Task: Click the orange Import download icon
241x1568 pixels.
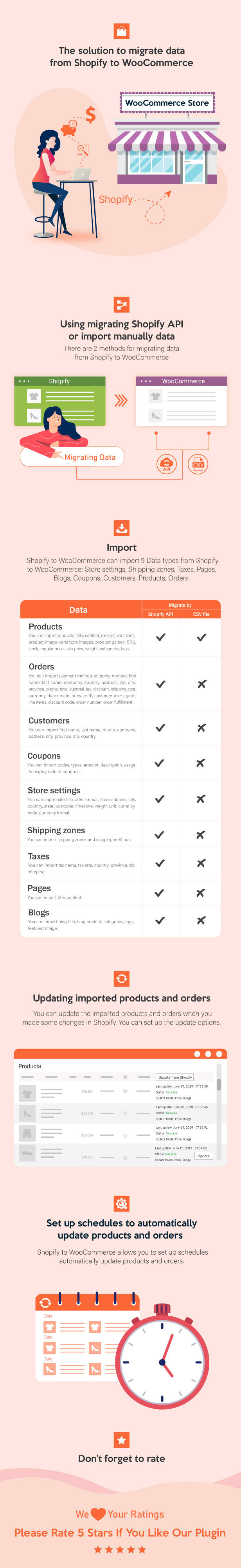Action: pyautogui.click(x=122, y=528)
